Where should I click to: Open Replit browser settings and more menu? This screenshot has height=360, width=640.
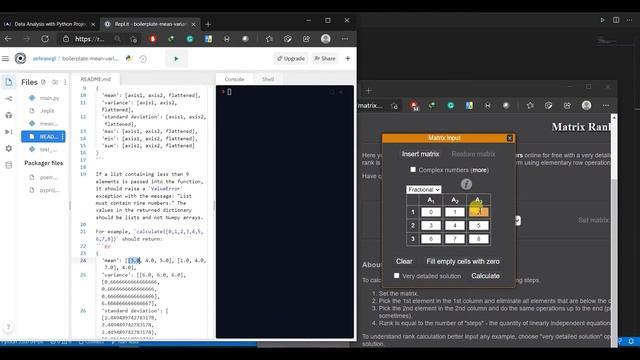(345, 39)
